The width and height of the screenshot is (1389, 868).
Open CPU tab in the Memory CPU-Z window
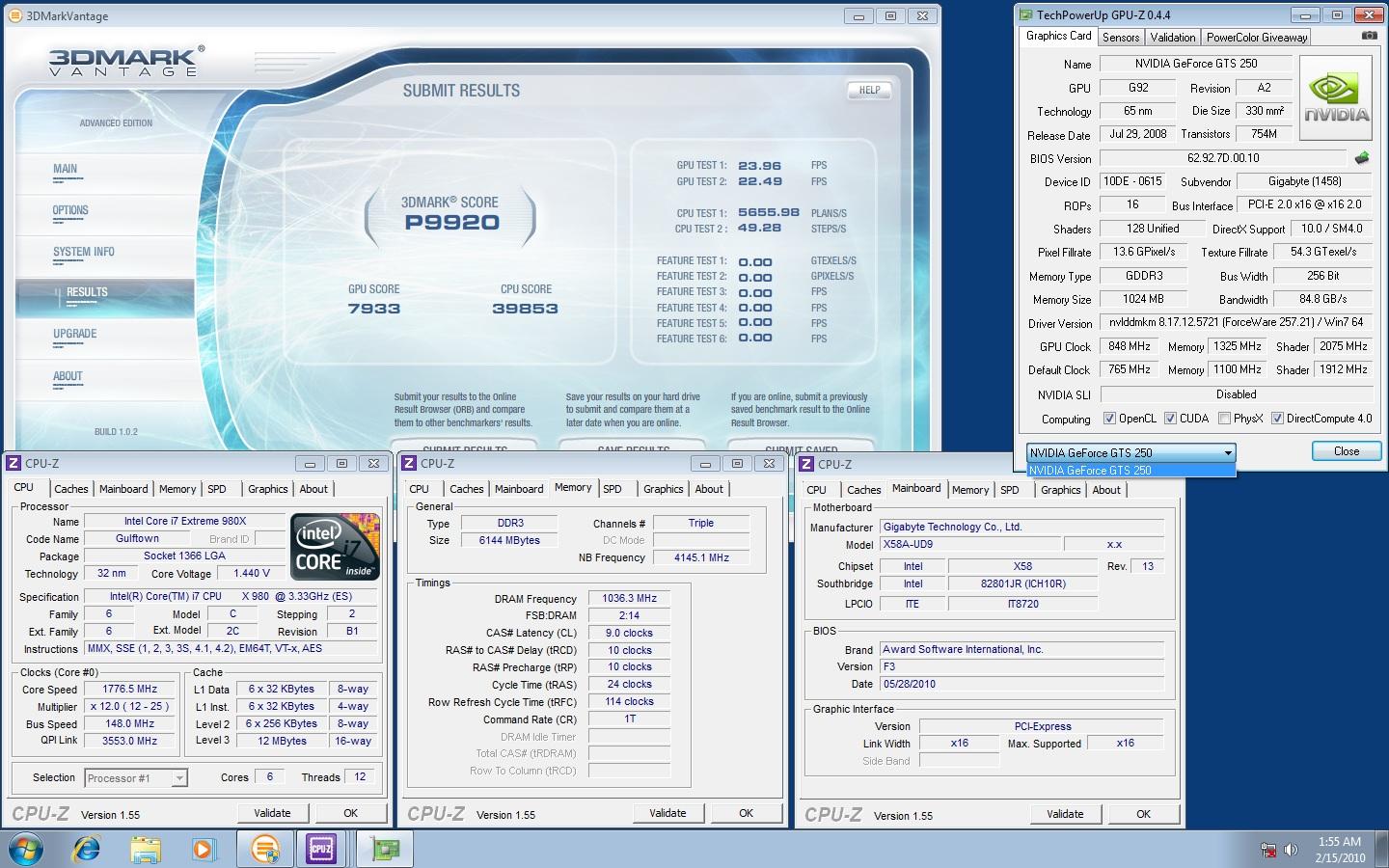click(420, 489)
